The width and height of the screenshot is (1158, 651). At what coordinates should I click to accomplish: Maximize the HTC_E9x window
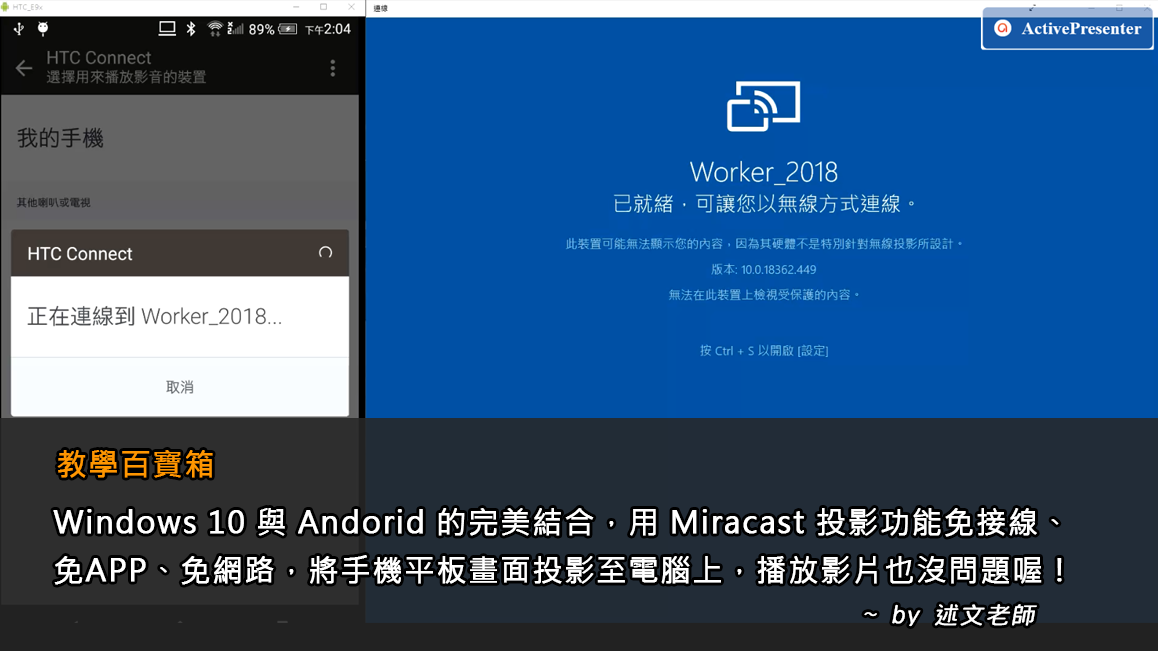(x=323, y=7)
